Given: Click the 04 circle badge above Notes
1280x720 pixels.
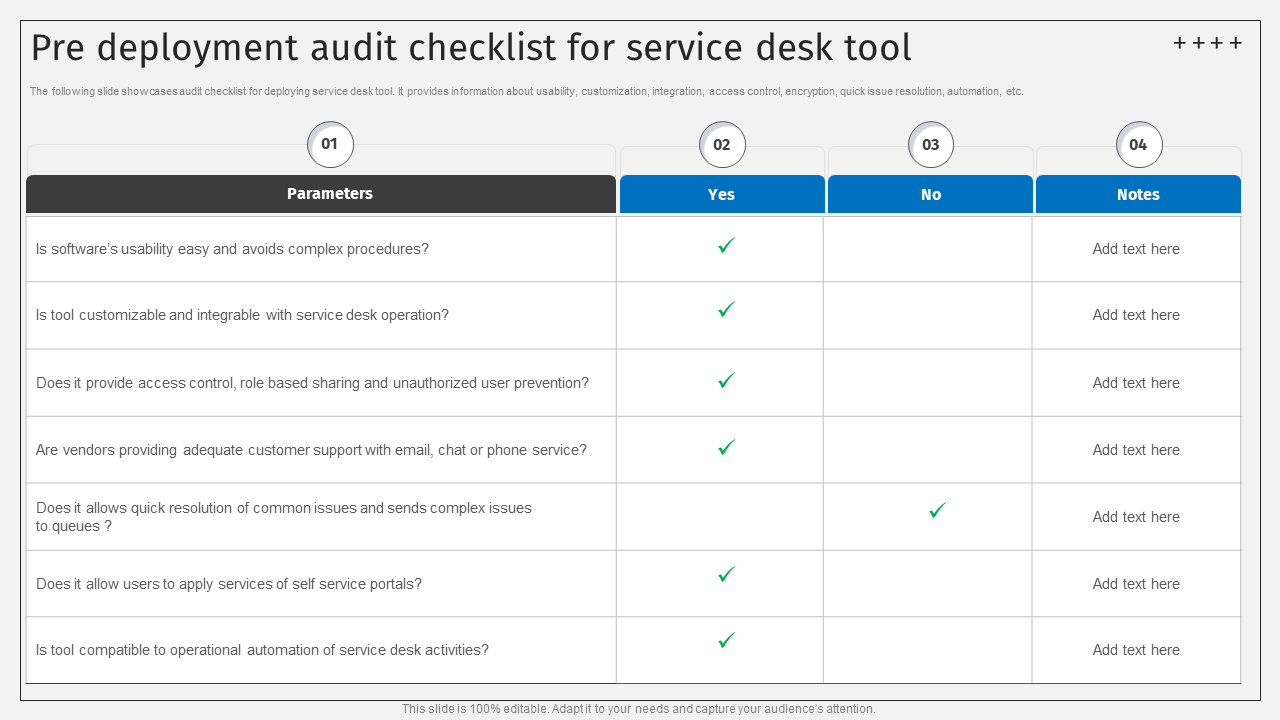Looking at the screenshot, I should (x=1138, y=144).
